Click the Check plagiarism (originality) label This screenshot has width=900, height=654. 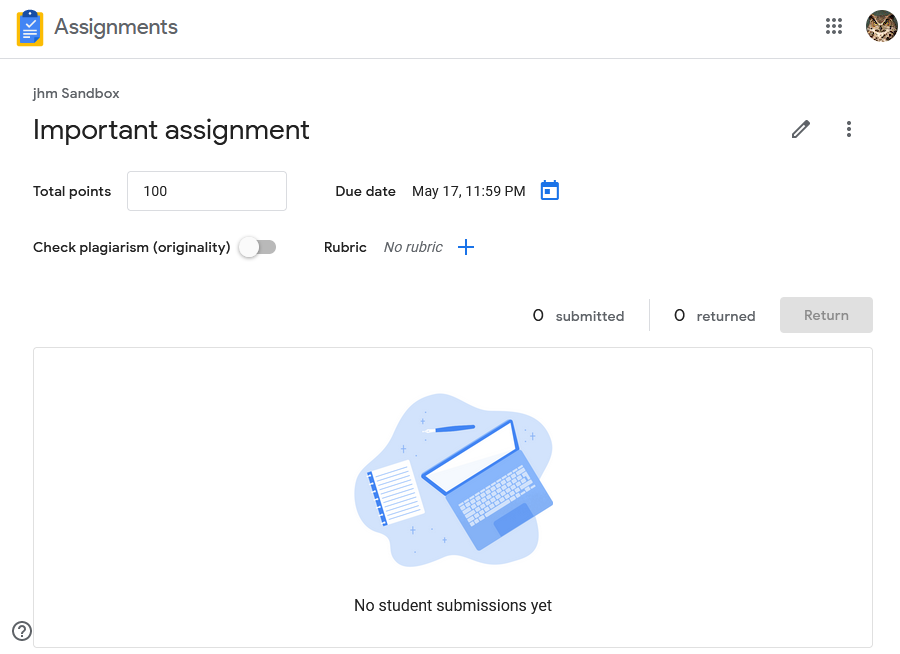(131, 247)
